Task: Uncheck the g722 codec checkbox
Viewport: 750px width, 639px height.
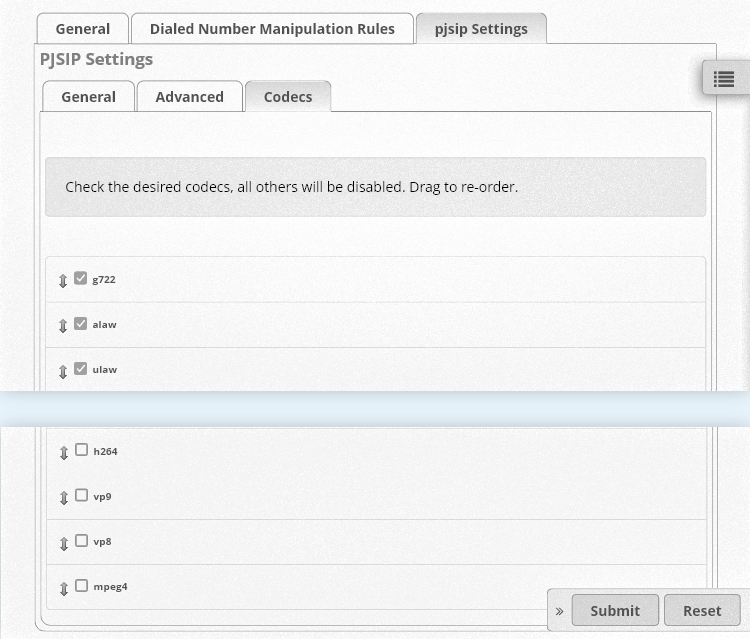Action: (80, 278)
